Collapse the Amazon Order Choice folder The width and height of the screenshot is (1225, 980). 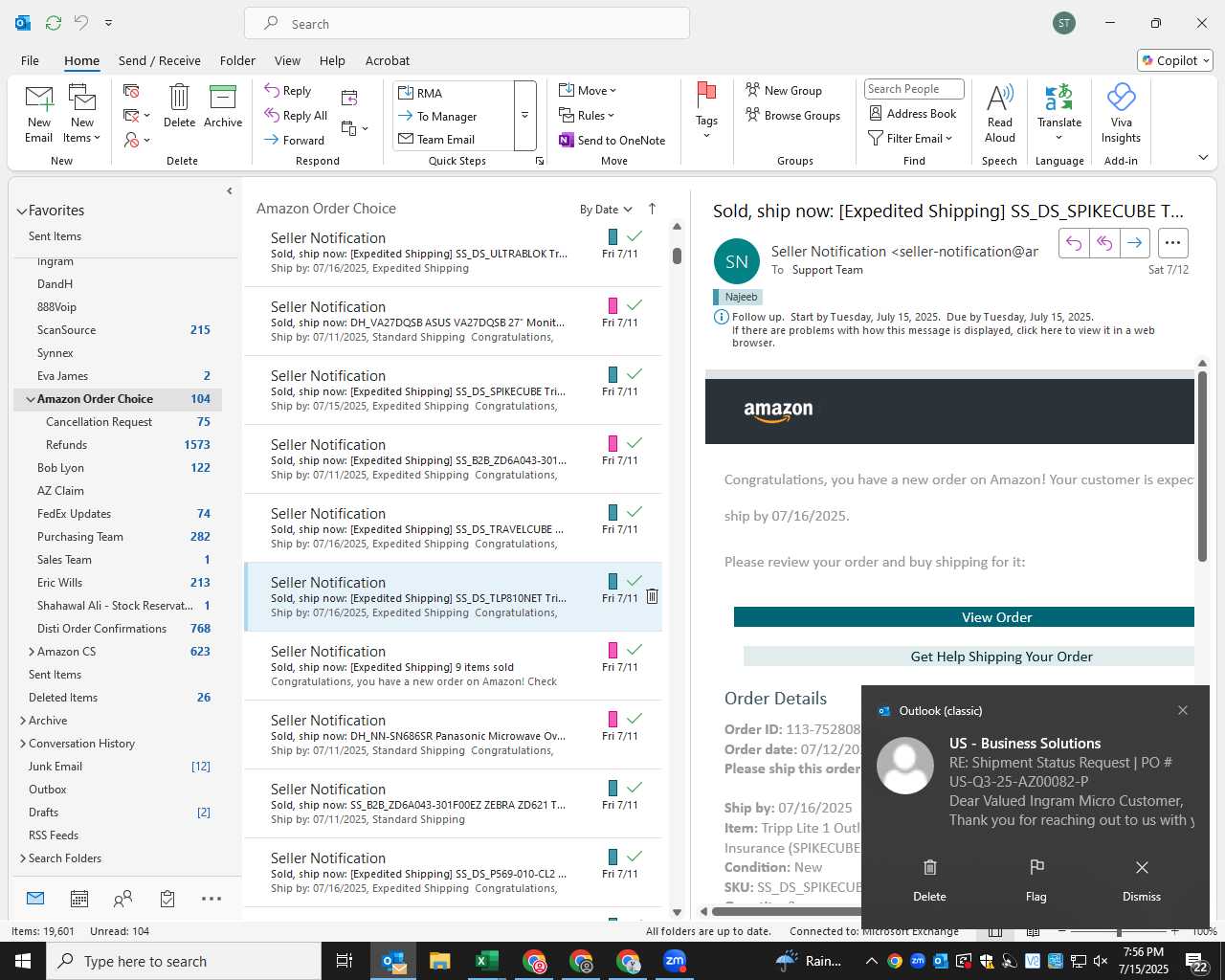[30, 399]
